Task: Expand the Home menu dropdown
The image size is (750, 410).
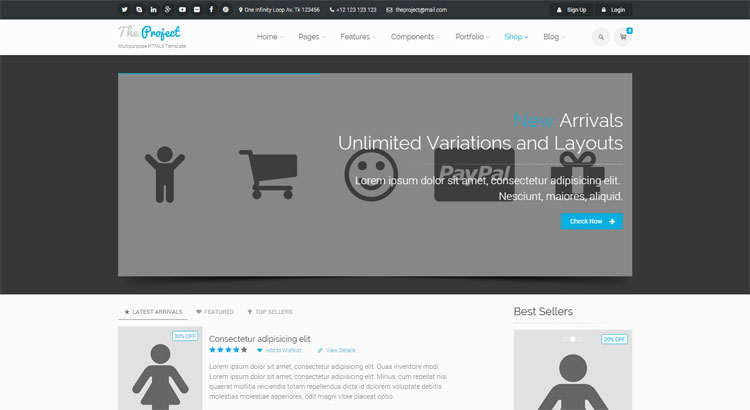Action: click(x=270, y=37)
